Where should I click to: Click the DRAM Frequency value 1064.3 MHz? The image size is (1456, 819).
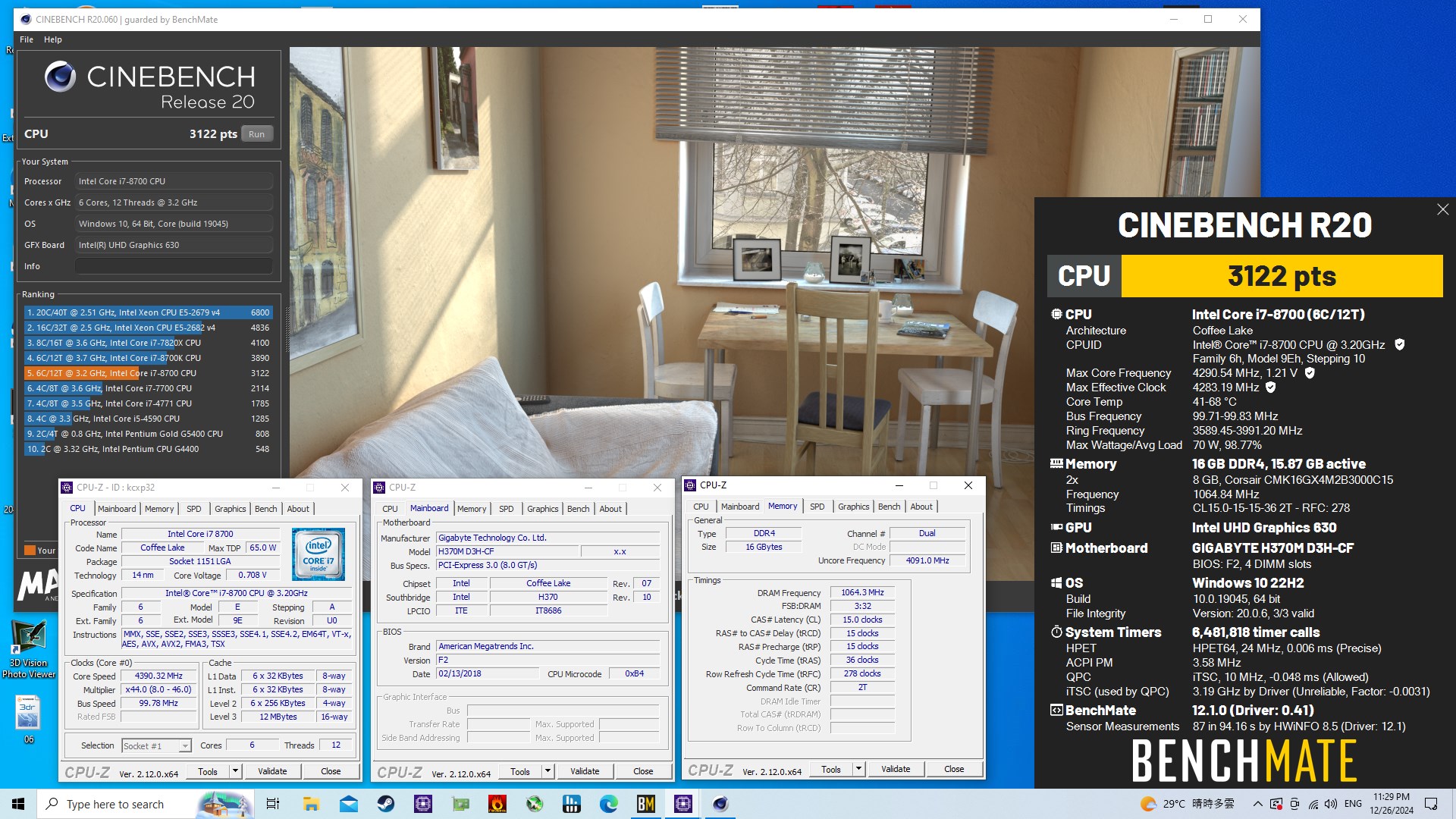pos(862,593)
